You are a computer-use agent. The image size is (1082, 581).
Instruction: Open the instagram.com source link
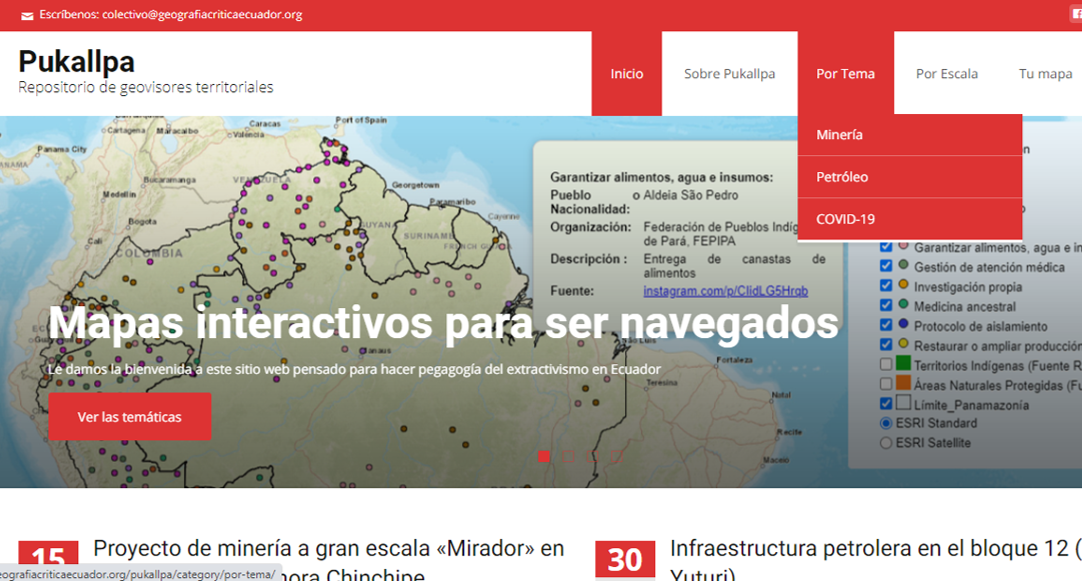pyautogui.click(x=725, y=291)
